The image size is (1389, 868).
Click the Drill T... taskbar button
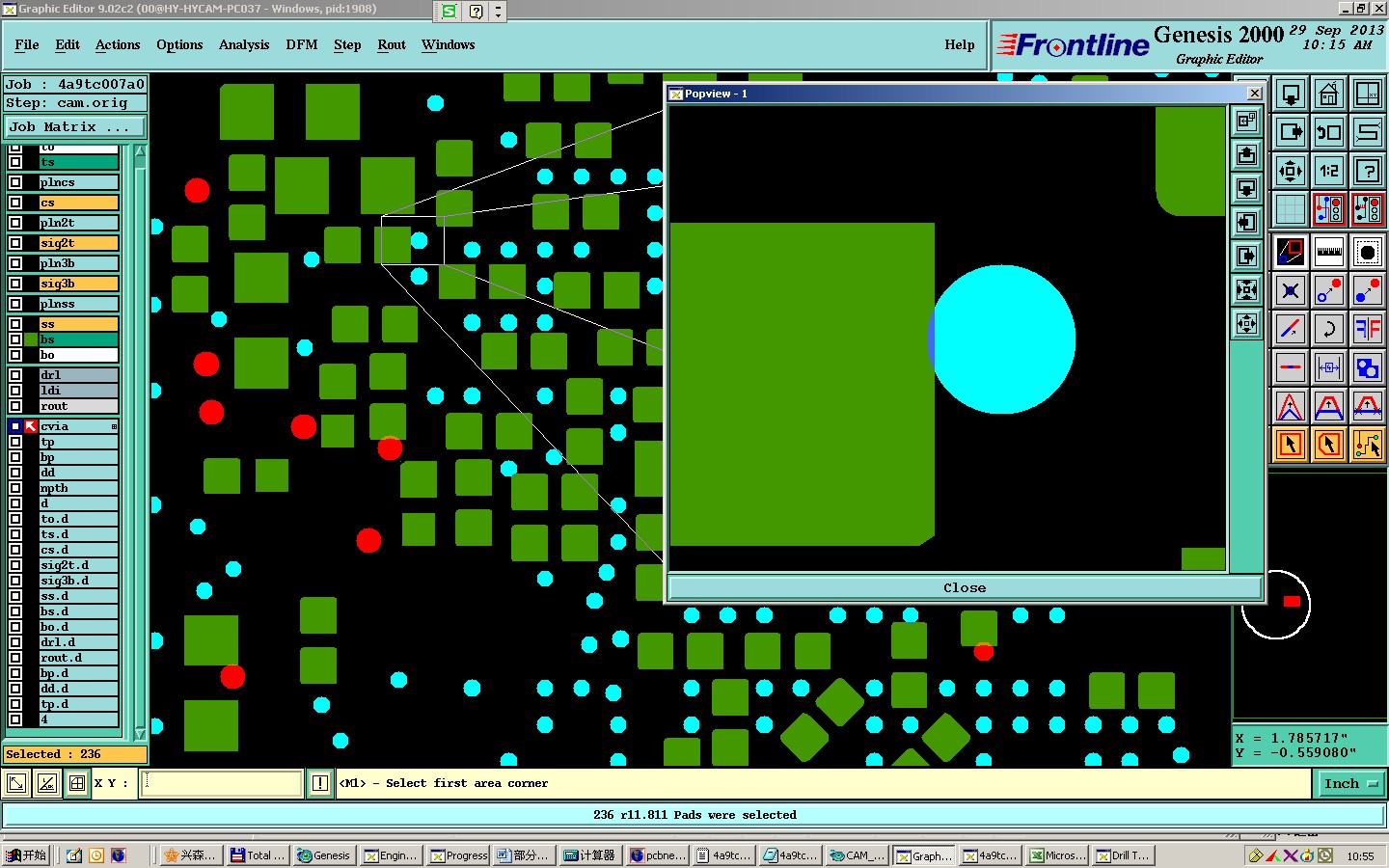1123,855
